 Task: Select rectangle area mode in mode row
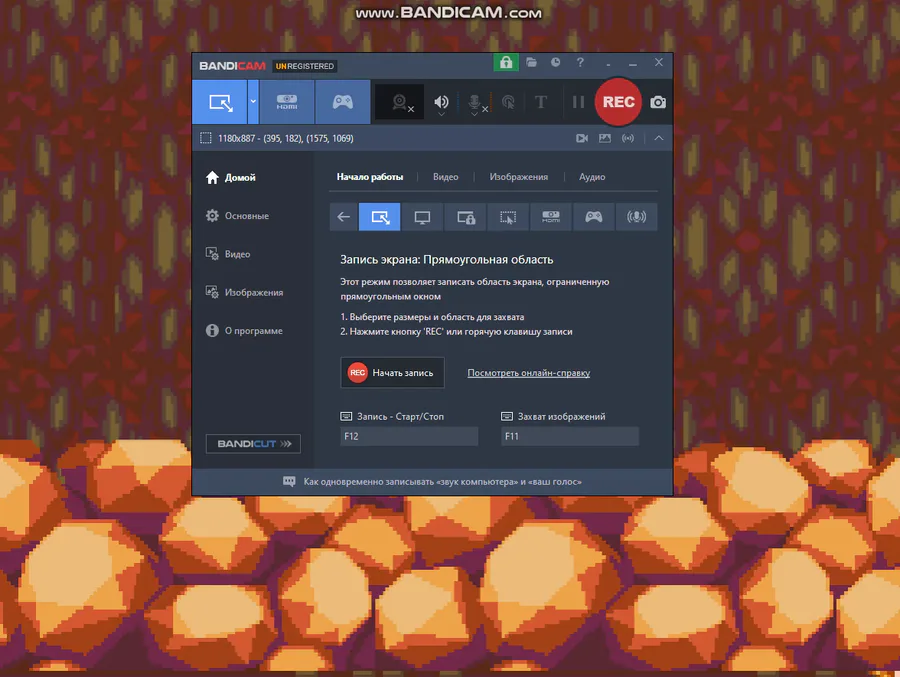[379, 217]
